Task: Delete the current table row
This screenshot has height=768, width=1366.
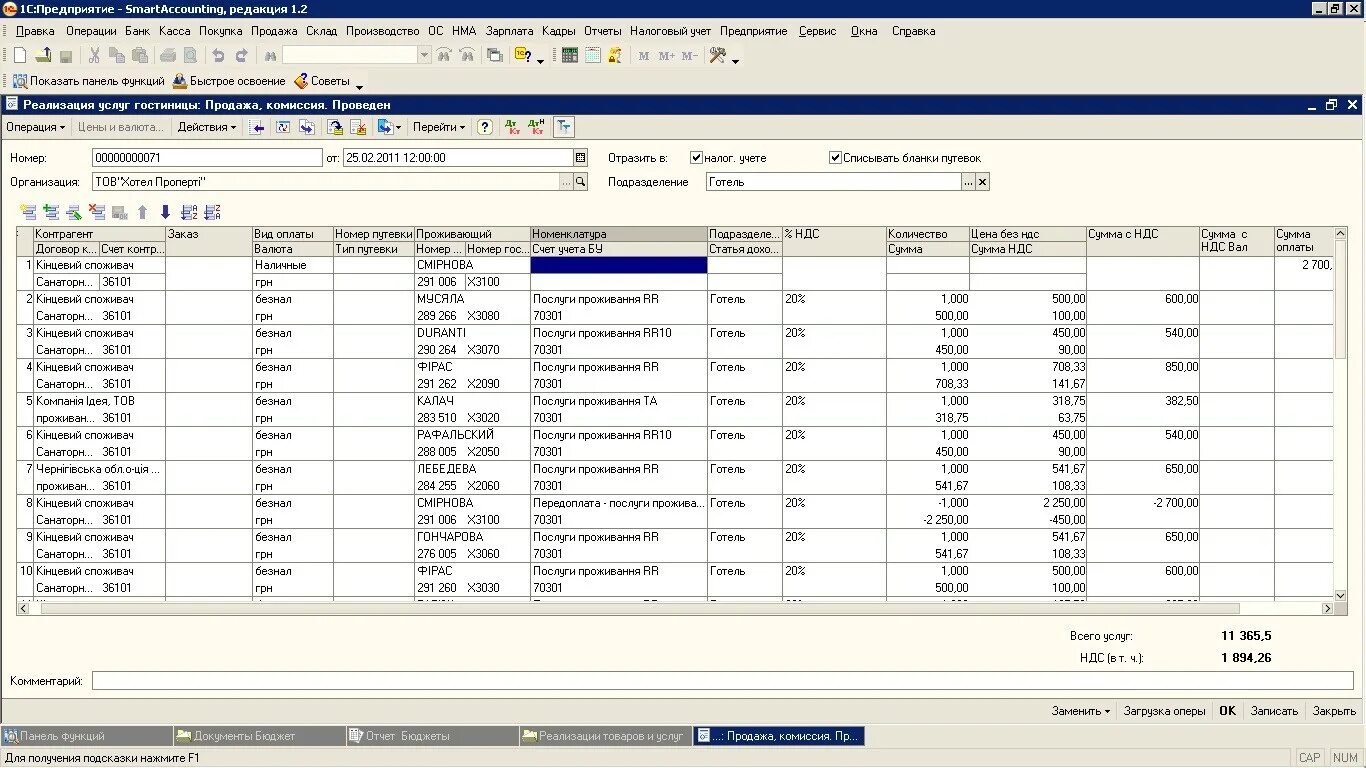Action: pyautogui.click(x=96, y=212)
